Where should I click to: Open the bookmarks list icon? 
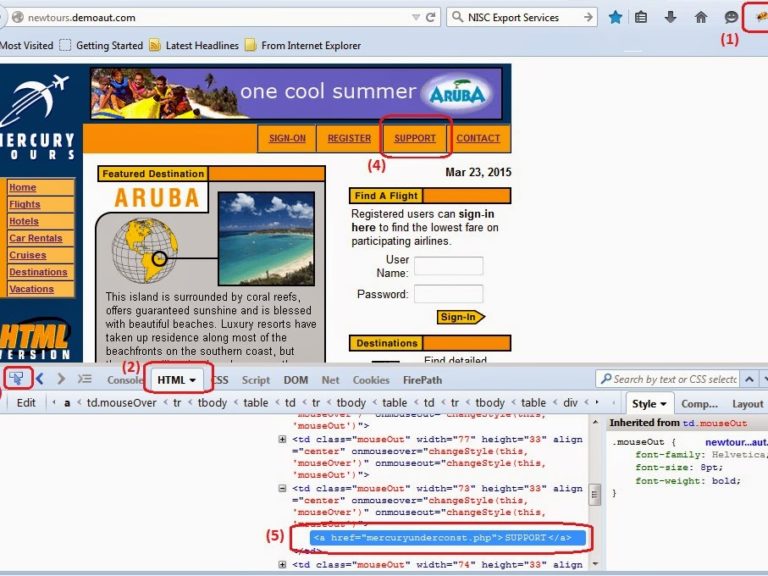point(642,18)
